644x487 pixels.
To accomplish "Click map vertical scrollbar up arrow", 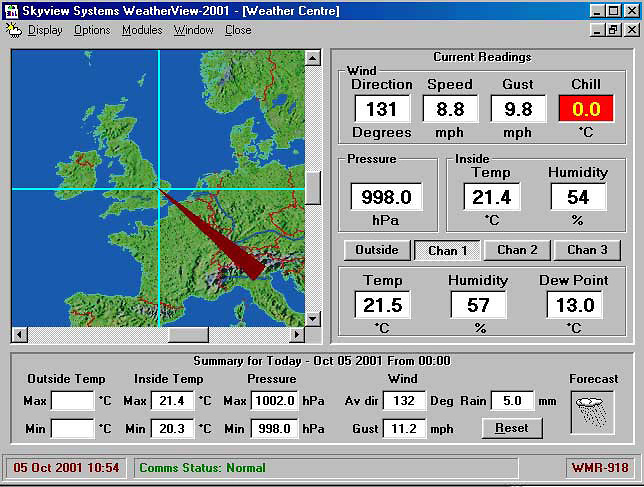I will (x=313, y=58).
